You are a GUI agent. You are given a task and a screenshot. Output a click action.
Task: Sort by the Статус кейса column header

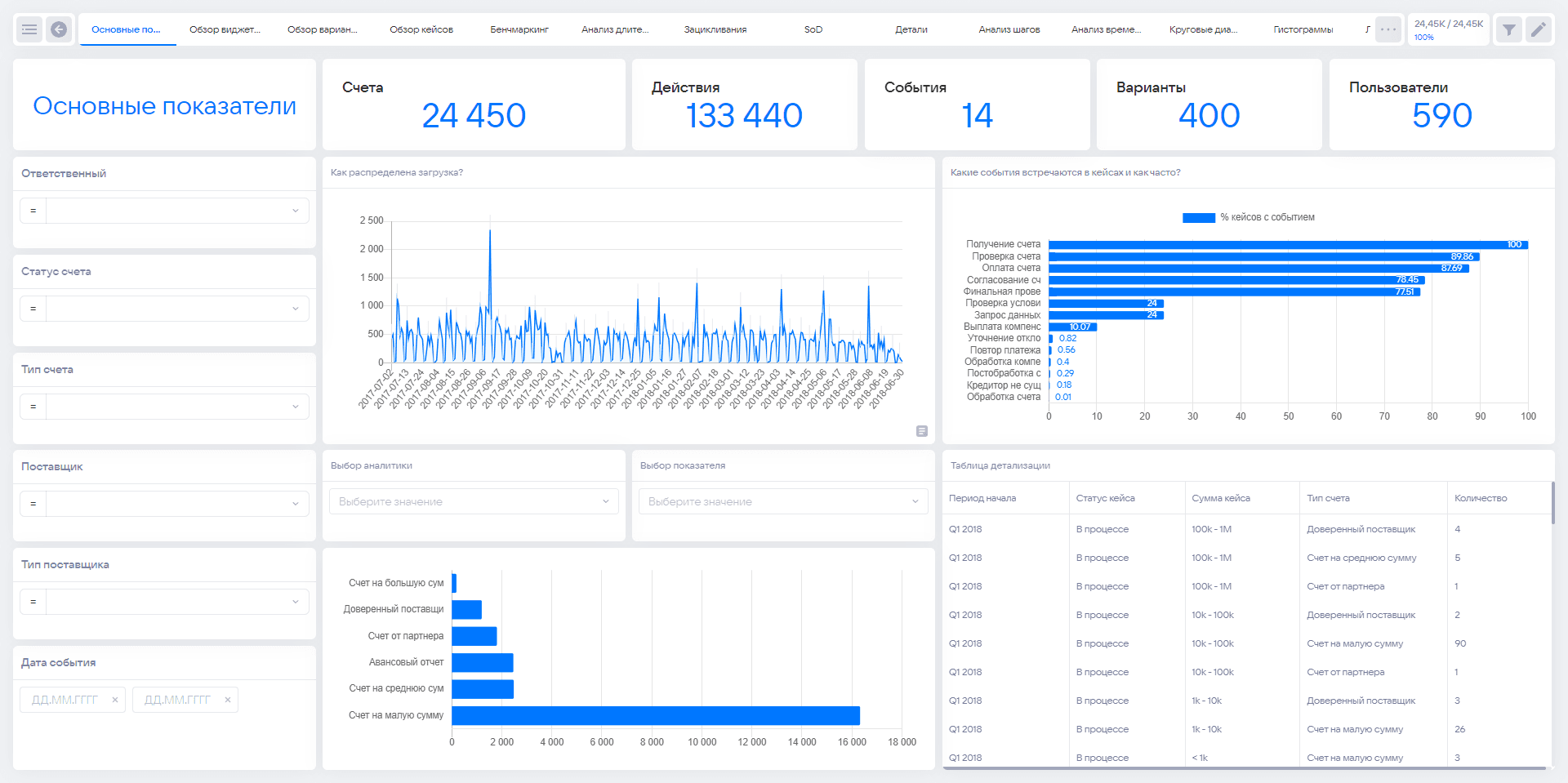1106,498
